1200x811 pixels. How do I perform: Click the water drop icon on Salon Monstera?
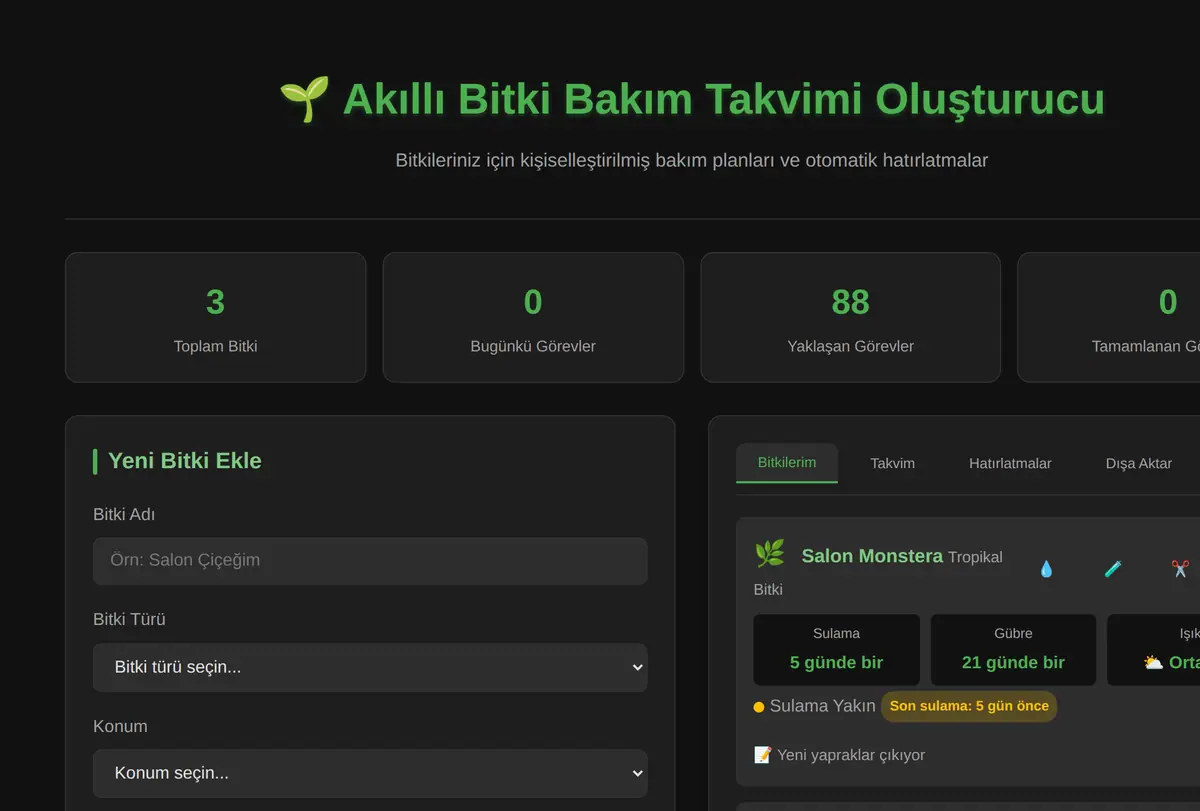click(1046, 568)
